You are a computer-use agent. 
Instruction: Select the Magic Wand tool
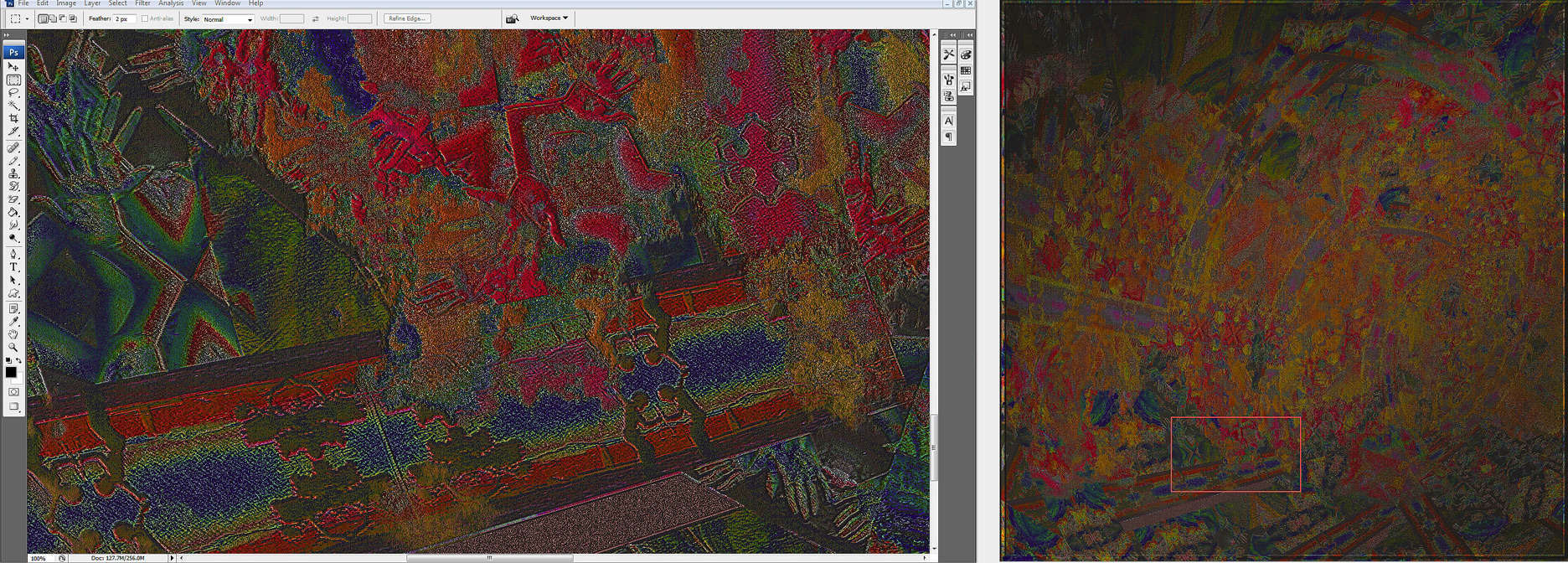coord(13,106)
